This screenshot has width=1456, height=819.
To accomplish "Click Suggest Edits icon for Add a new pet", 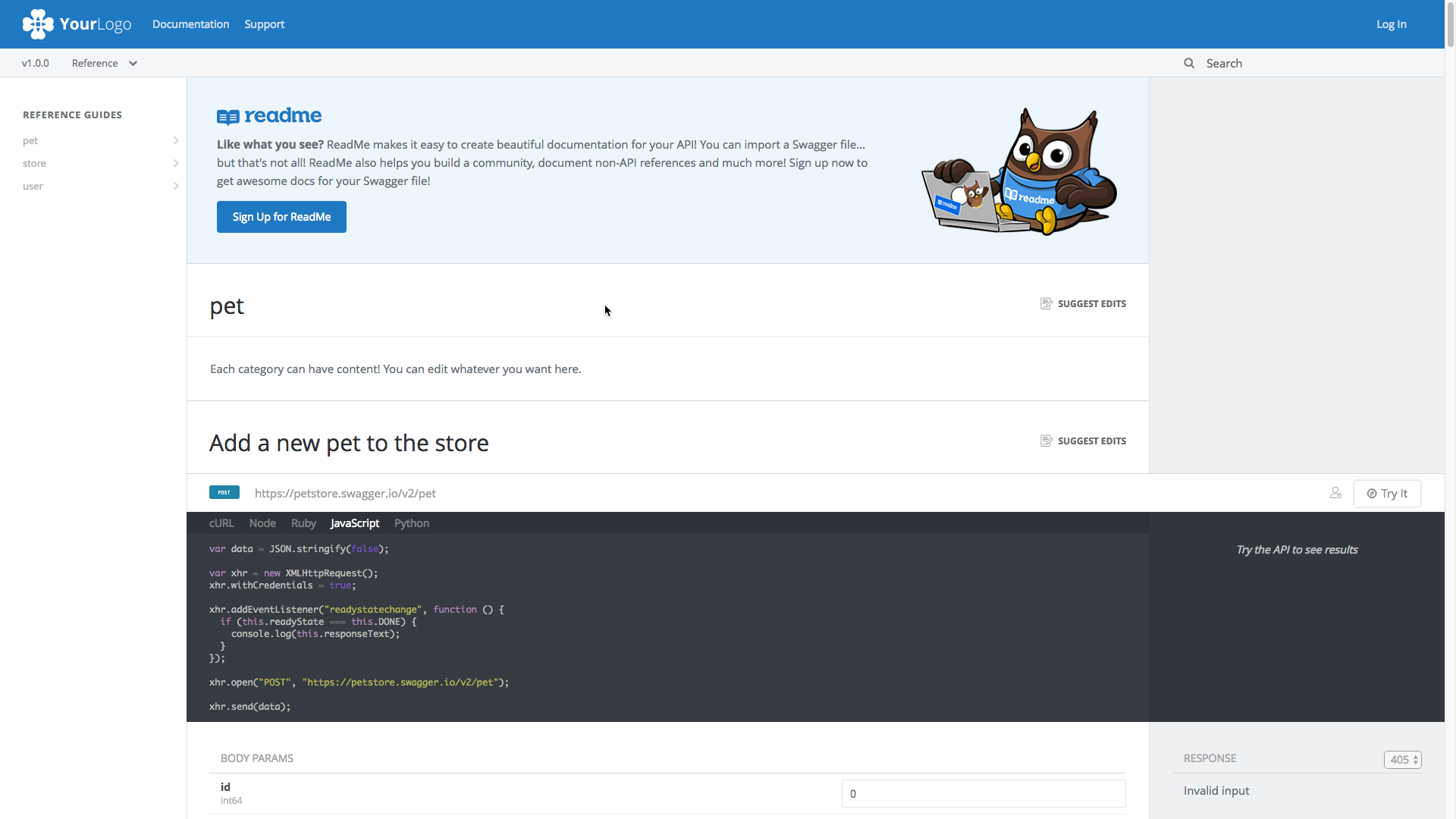I will pos(1046,441).
